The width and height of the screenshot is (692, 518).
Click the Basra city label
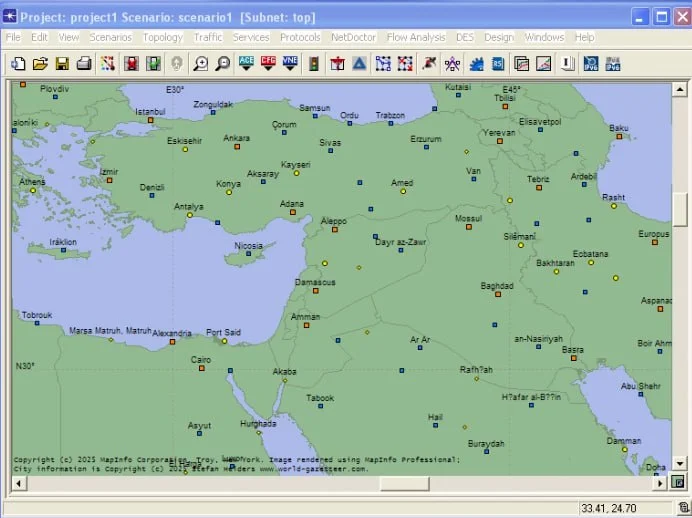[x=573, y=349]
